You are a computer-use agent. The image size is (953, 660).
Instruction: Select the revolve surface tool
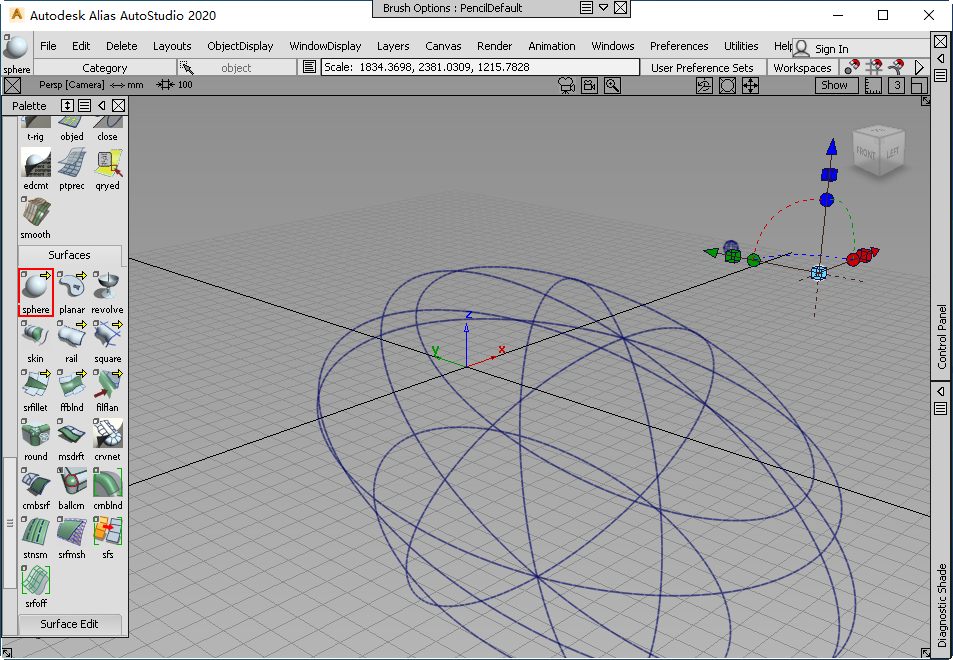coord(107,288)
